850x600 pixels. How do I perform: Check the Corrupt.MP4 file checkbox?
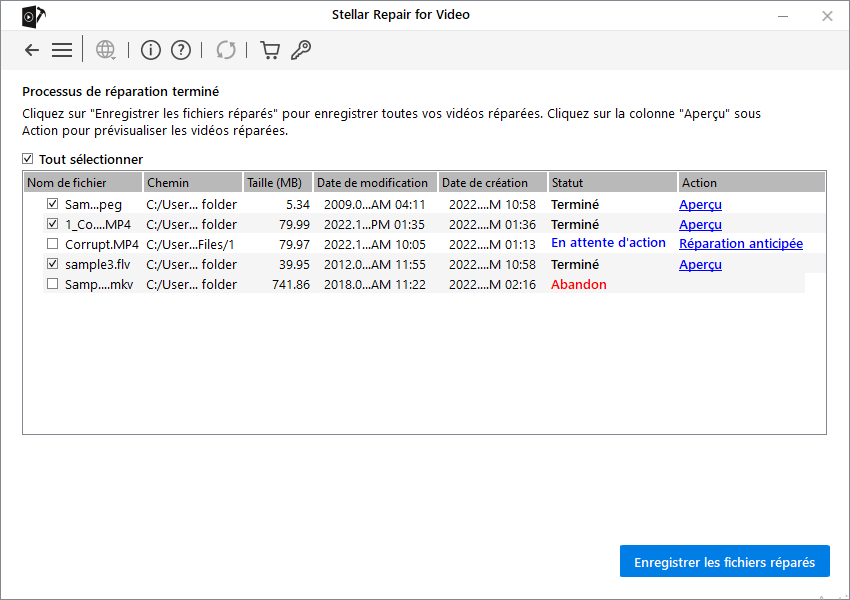(x=53, y=244)
